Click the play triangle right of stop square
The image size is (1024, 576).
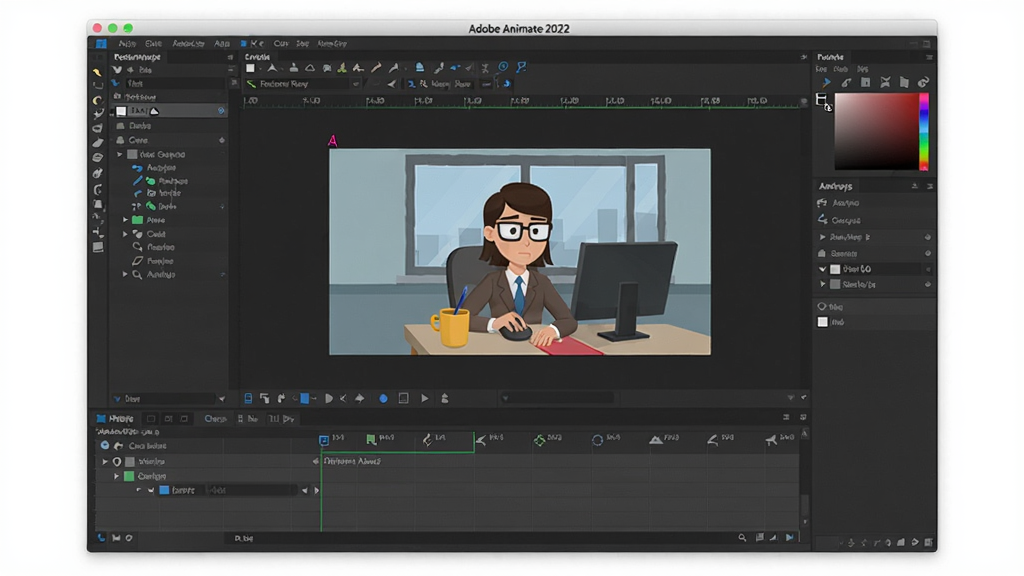coord(424,398)
